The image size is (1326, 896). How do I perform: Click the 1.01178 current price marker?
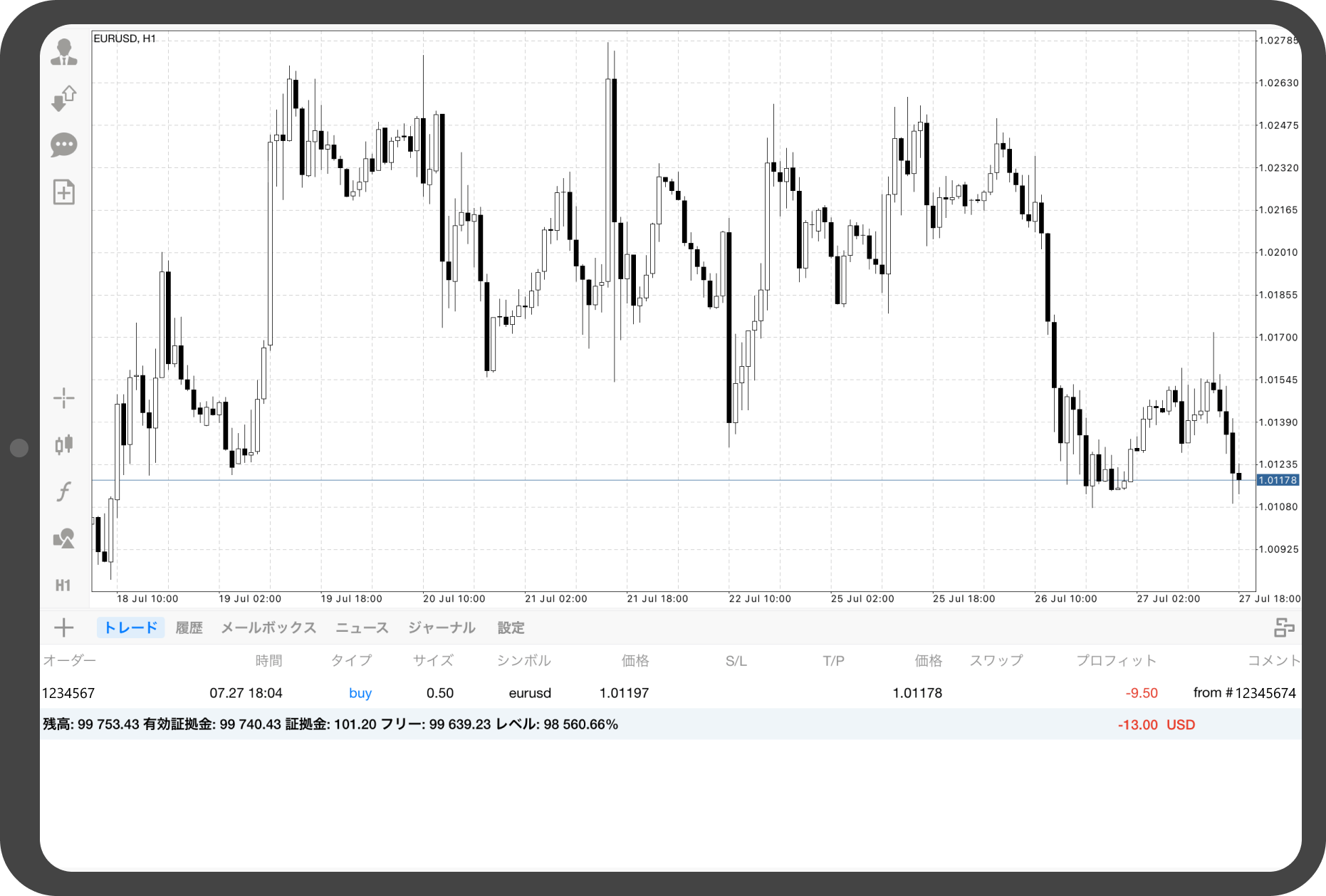[x=1278, y=480]
